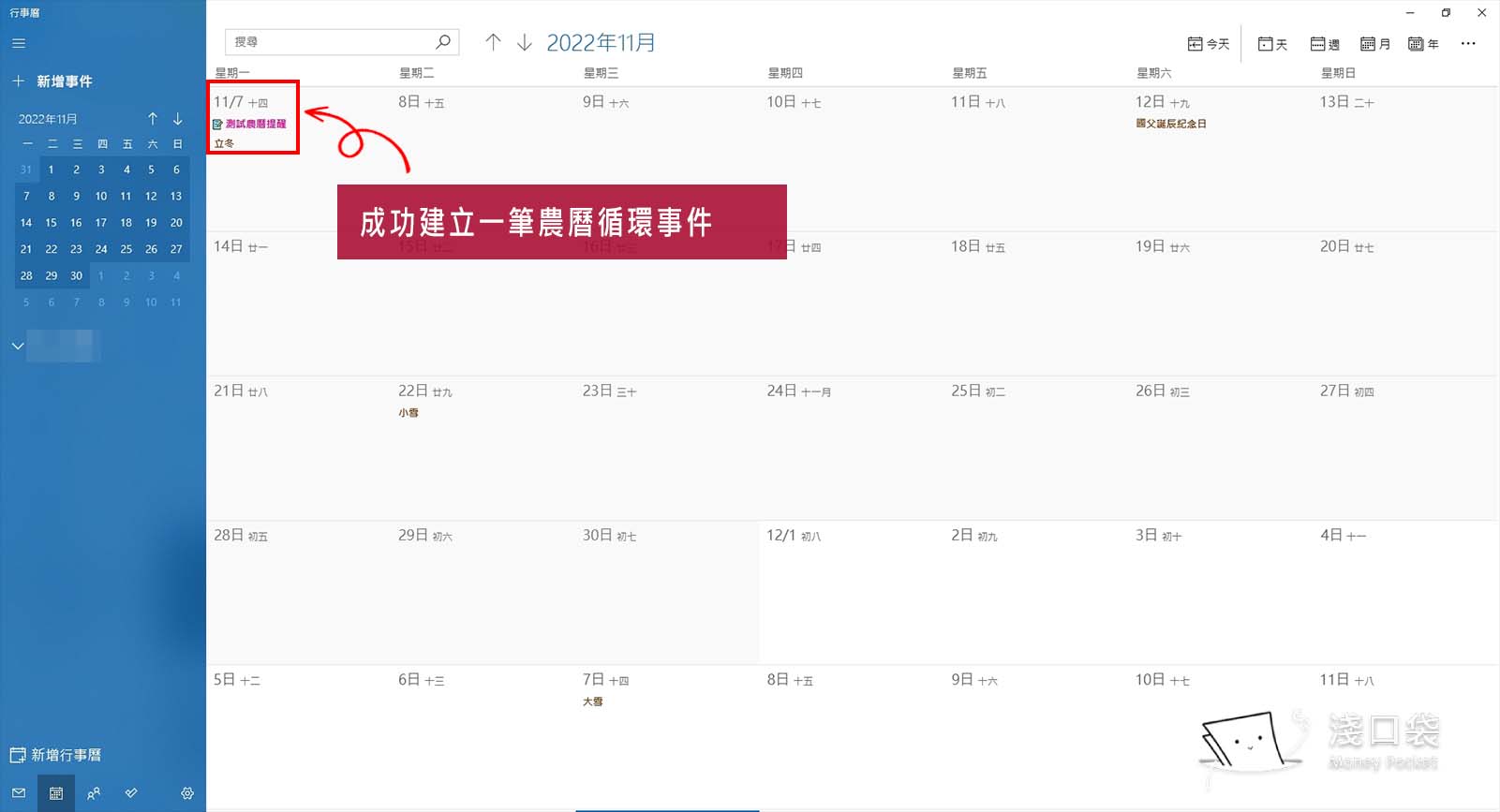Viewport: 1500px width, 812px height.
Task: Go to next month in mini calendar
Action: tap(178, 119)
